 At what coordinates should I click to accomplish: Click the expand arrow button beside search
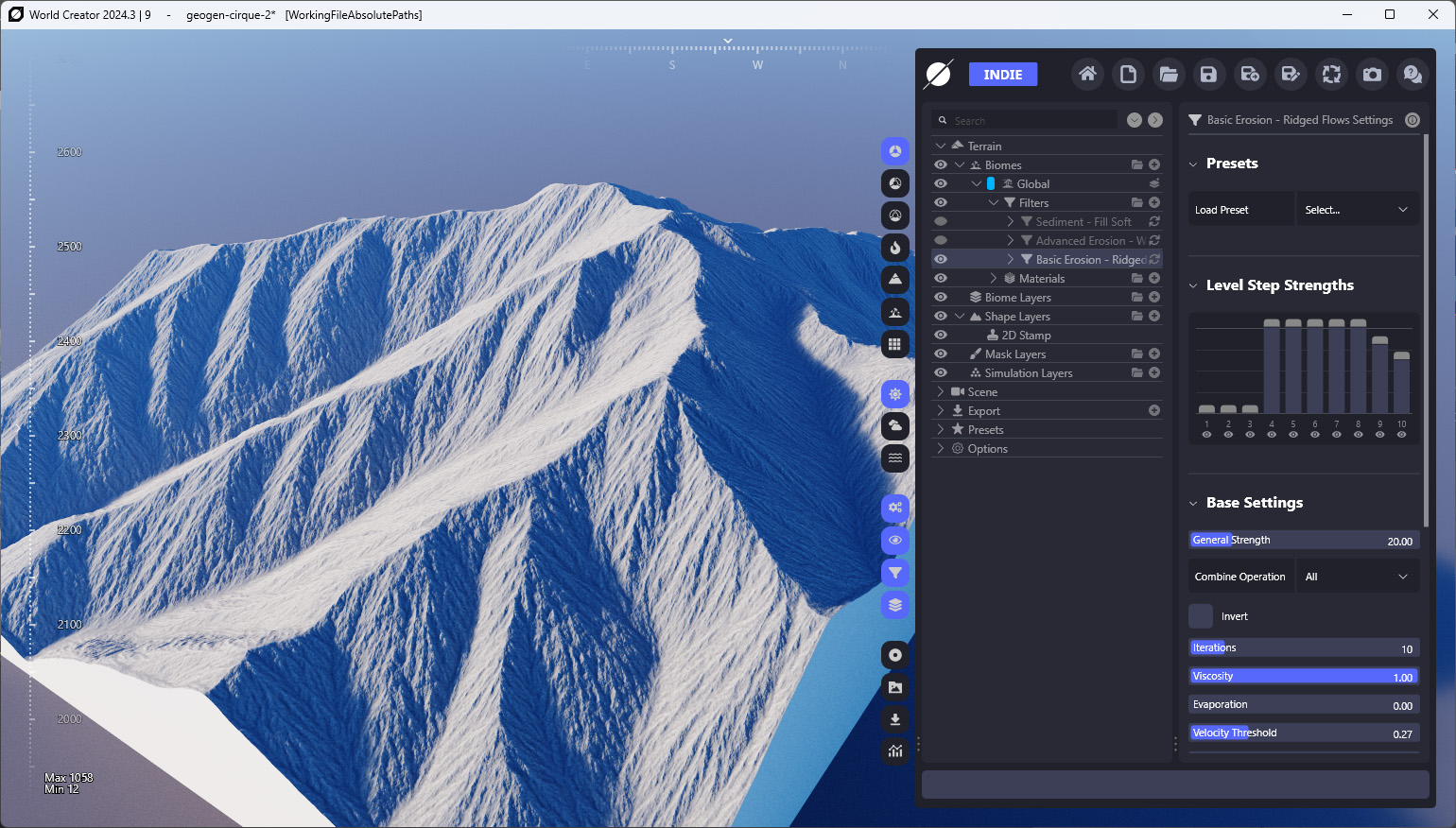(x=1155, y=120)
